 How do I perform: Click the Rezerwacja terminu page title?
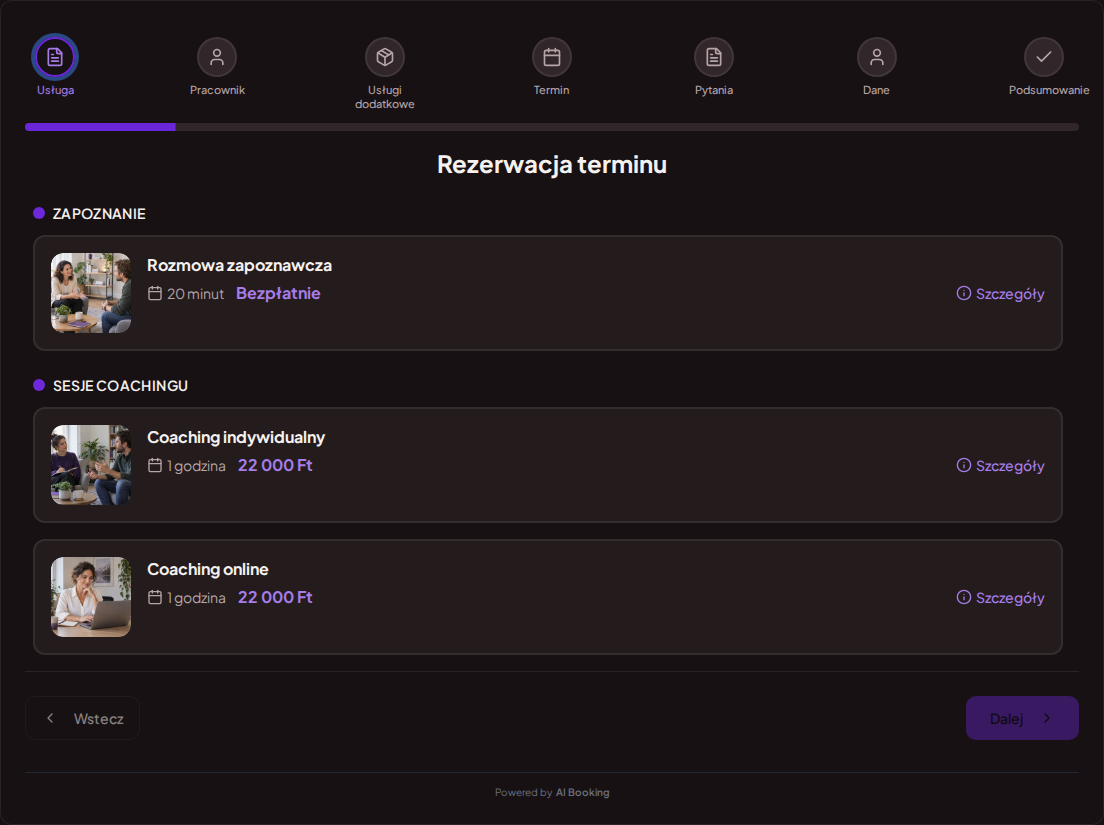552,164
